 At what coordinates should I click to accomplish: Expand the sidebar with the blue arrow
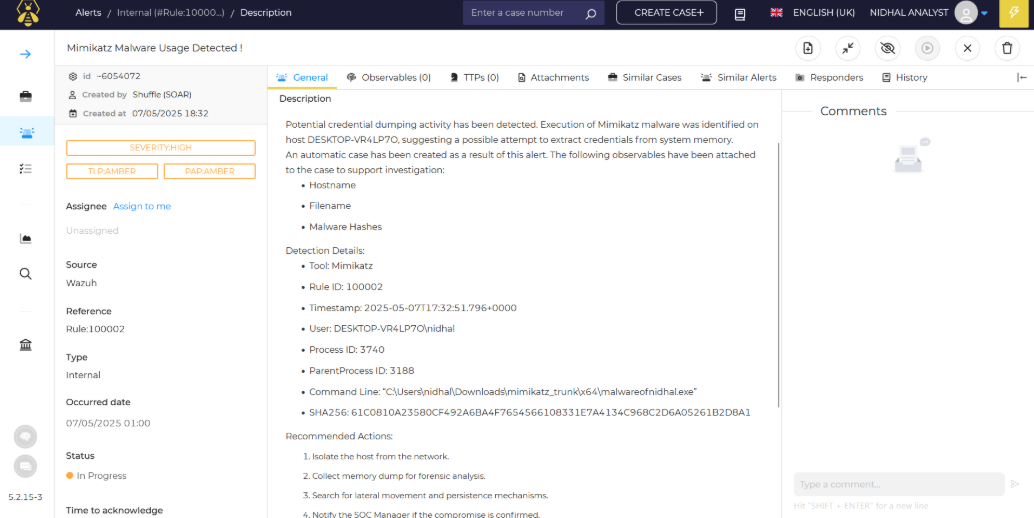pos(26,54)
